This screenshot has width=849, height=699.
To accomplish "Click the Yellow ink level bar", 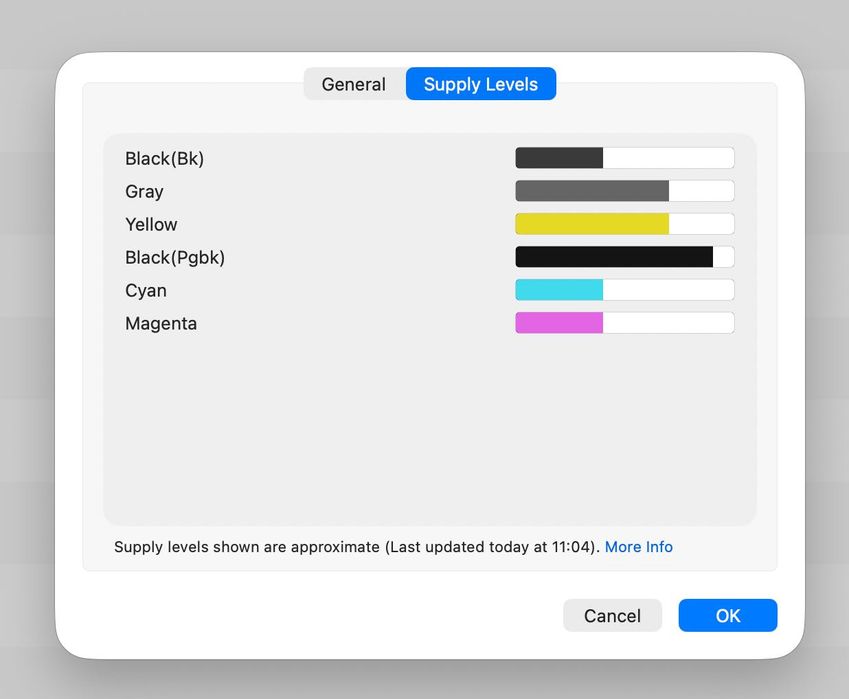I will click(x=624, y=224).
